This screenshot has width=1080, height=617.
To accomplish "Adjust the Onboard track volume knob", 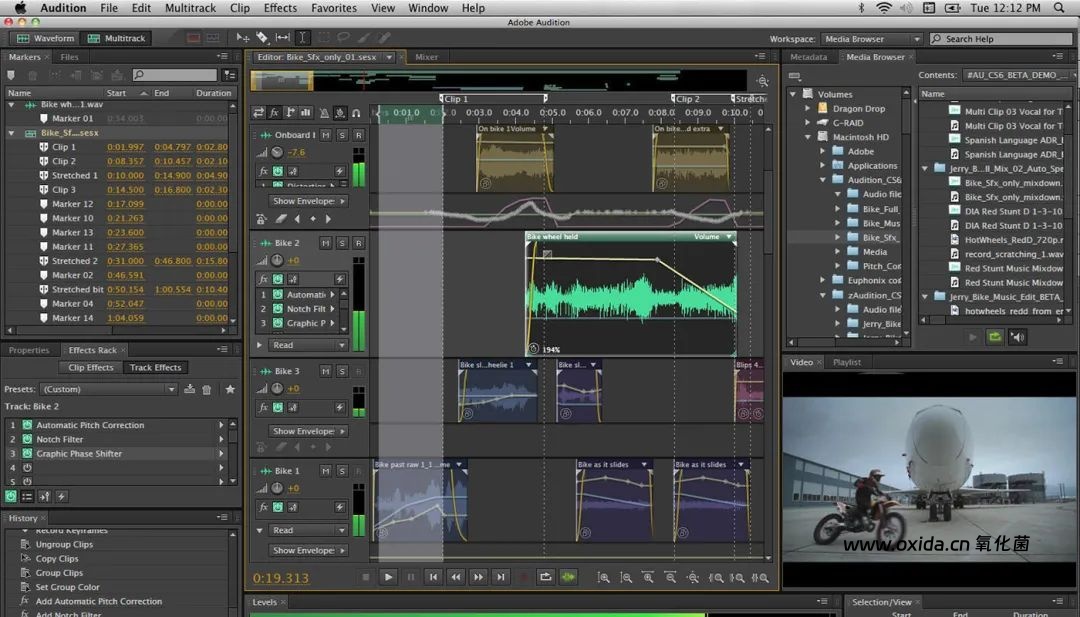I will pos(277,152).
